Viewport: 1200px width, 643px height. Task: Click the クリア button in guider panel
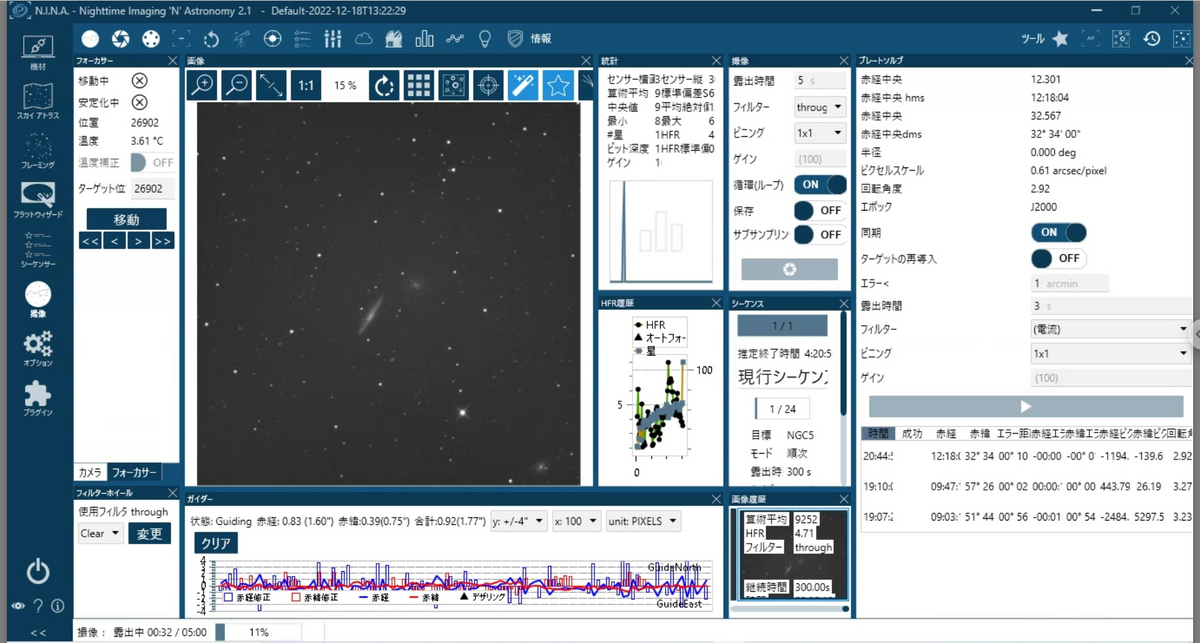tap(217, 544)
